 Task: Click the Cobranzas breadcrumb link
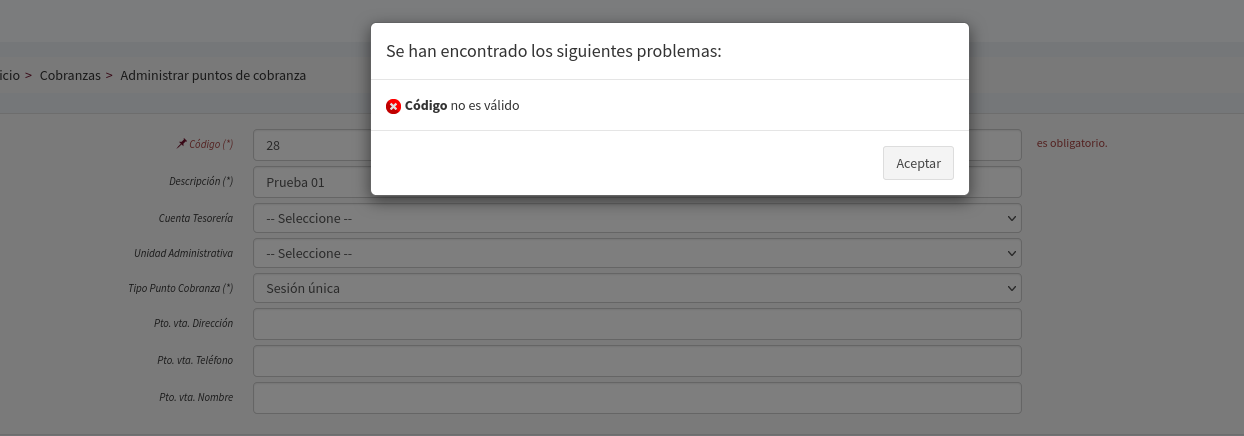tap(70, 75)
